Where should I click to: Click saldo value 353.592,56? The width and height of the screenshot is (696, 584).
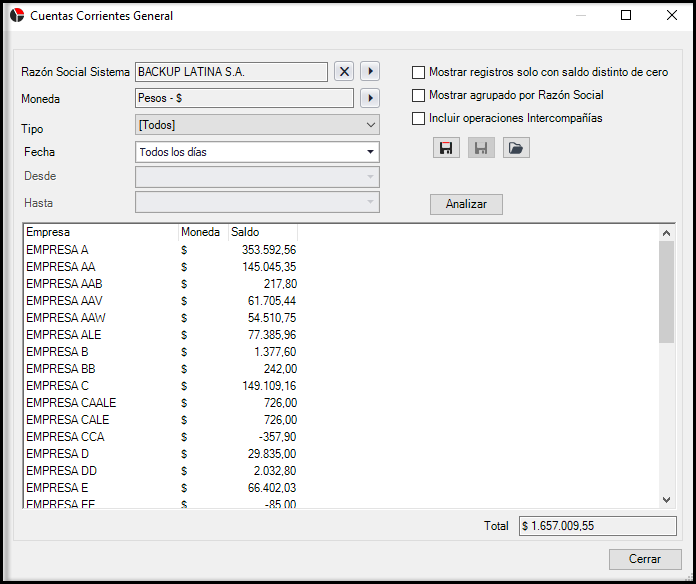[x=269, y=250]
